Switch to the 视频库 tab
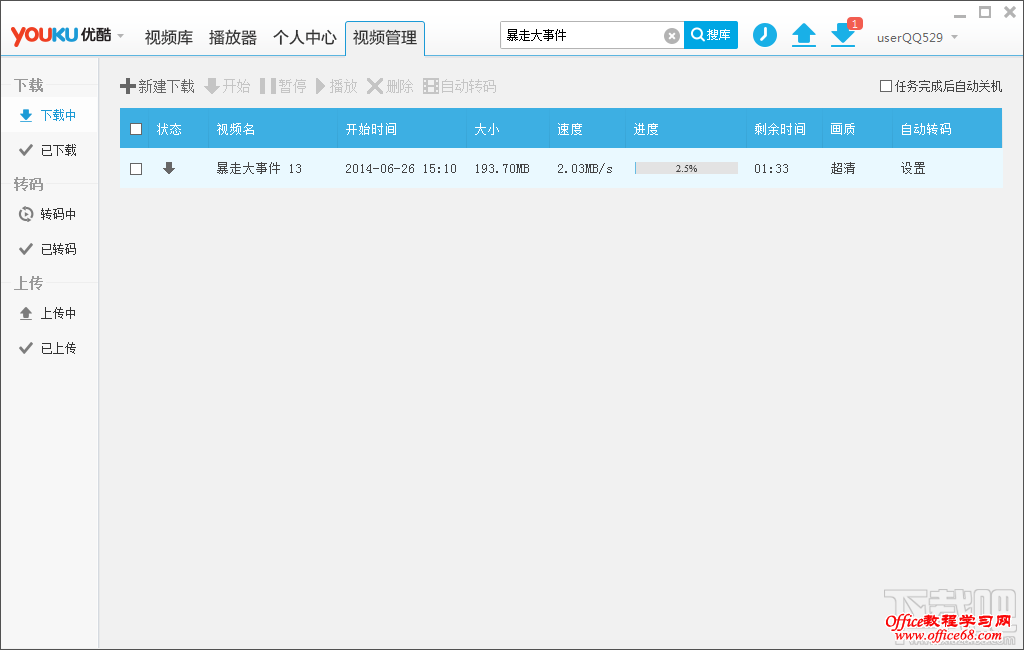The height and width of the screenshot is (650, 1024). click(168, 38)
